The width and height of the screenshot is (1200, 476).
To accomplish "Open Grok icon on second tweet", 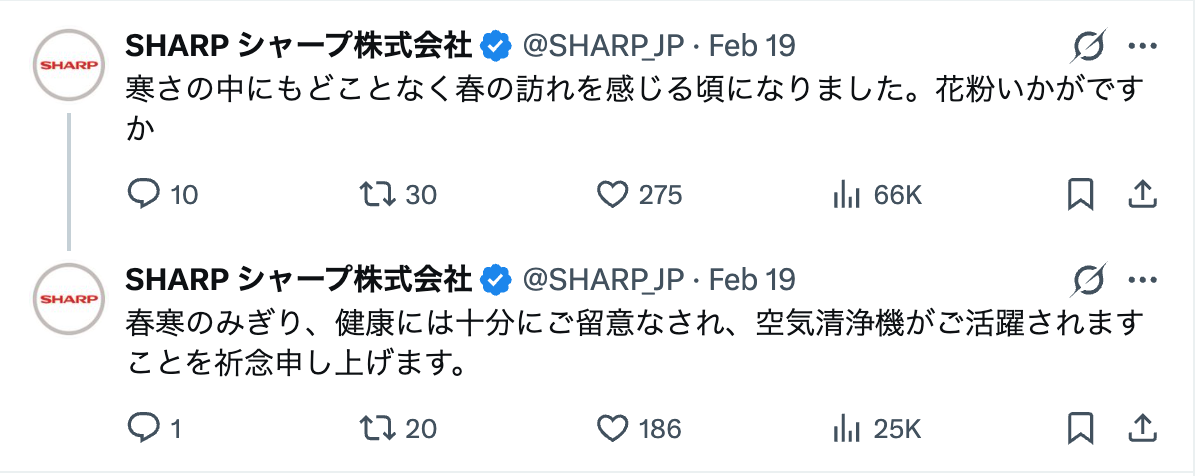I will 1089,279.
